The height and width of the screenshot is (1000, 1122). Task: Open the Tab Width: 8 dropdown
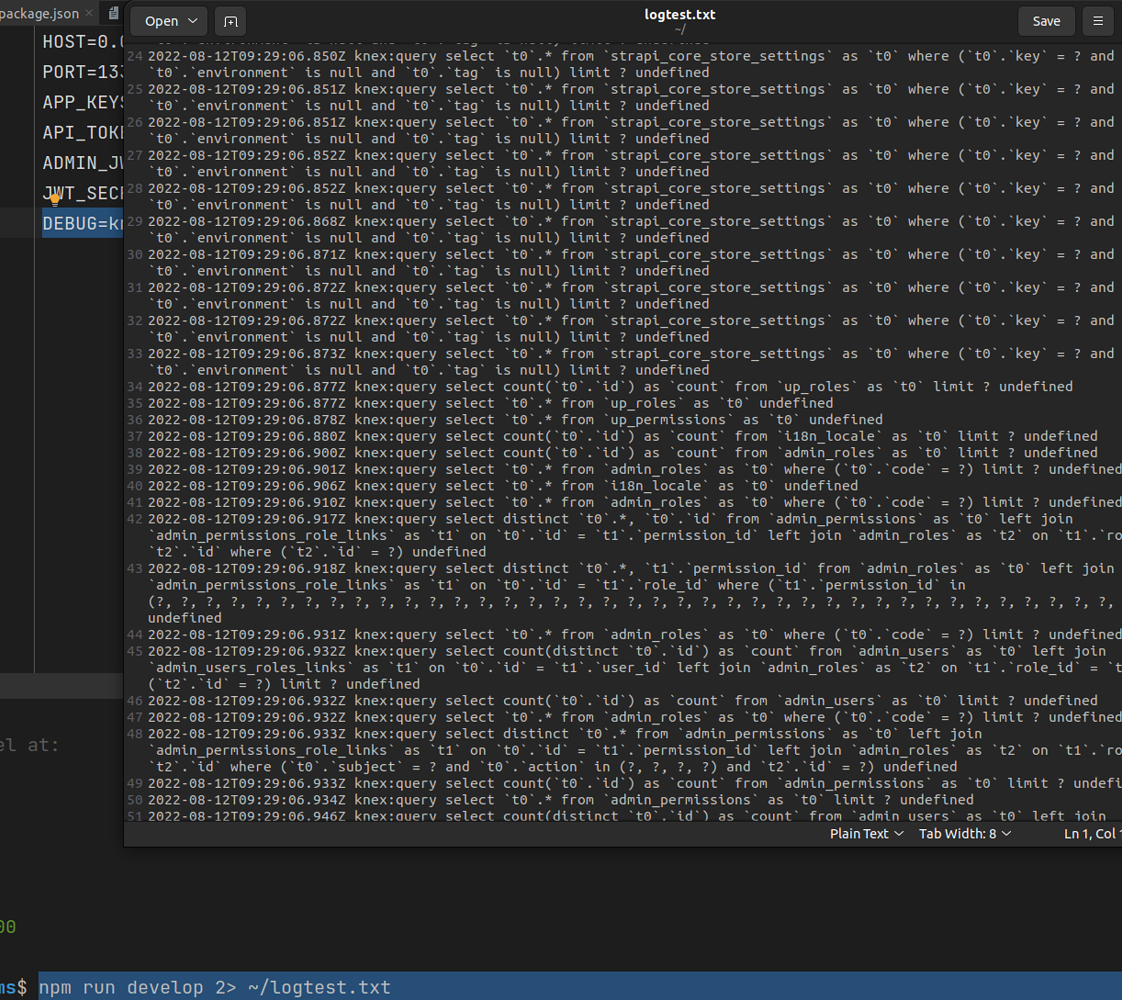coord(963,833)
